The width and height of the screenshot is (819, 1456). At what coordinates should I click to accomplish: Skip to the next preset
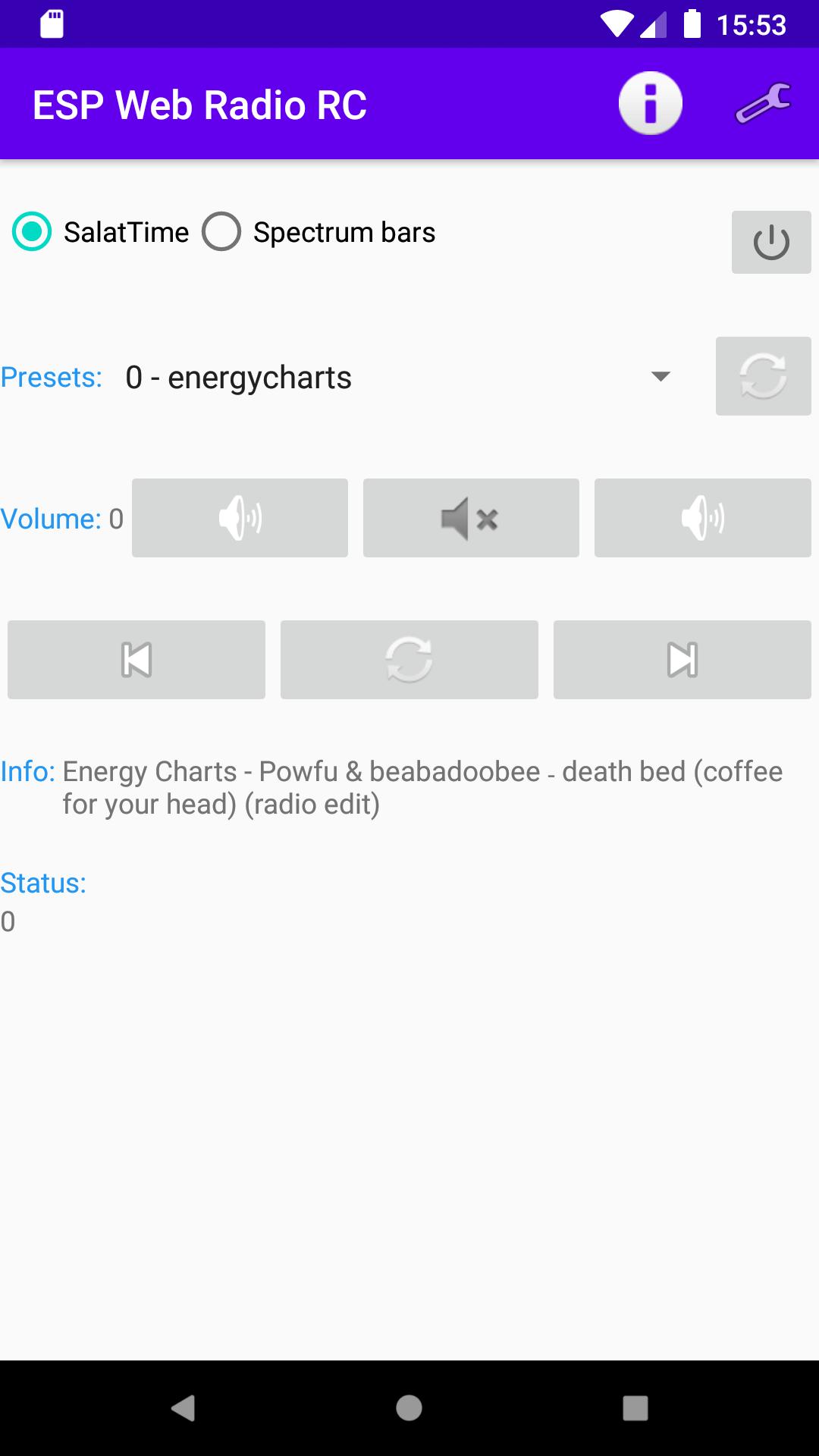(682, 660)
